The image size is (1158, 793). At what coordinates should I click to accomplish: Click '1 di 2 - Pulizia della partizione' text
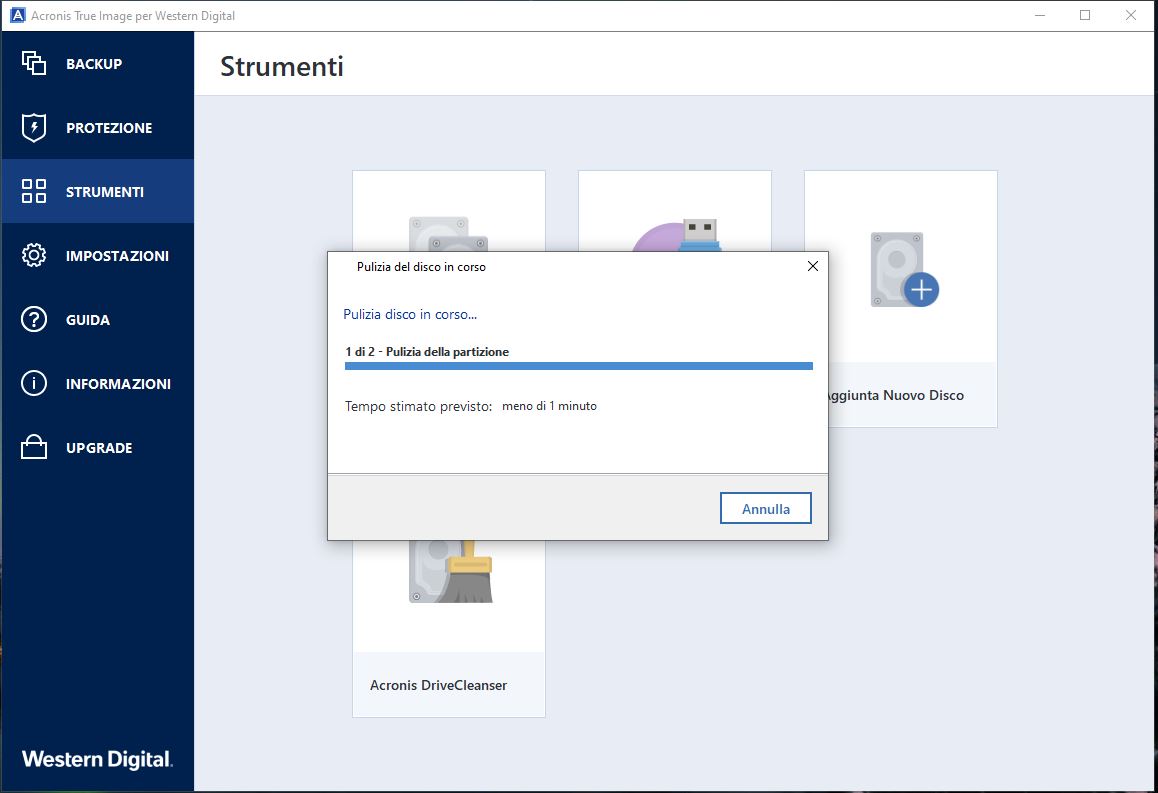coord(427,351)
